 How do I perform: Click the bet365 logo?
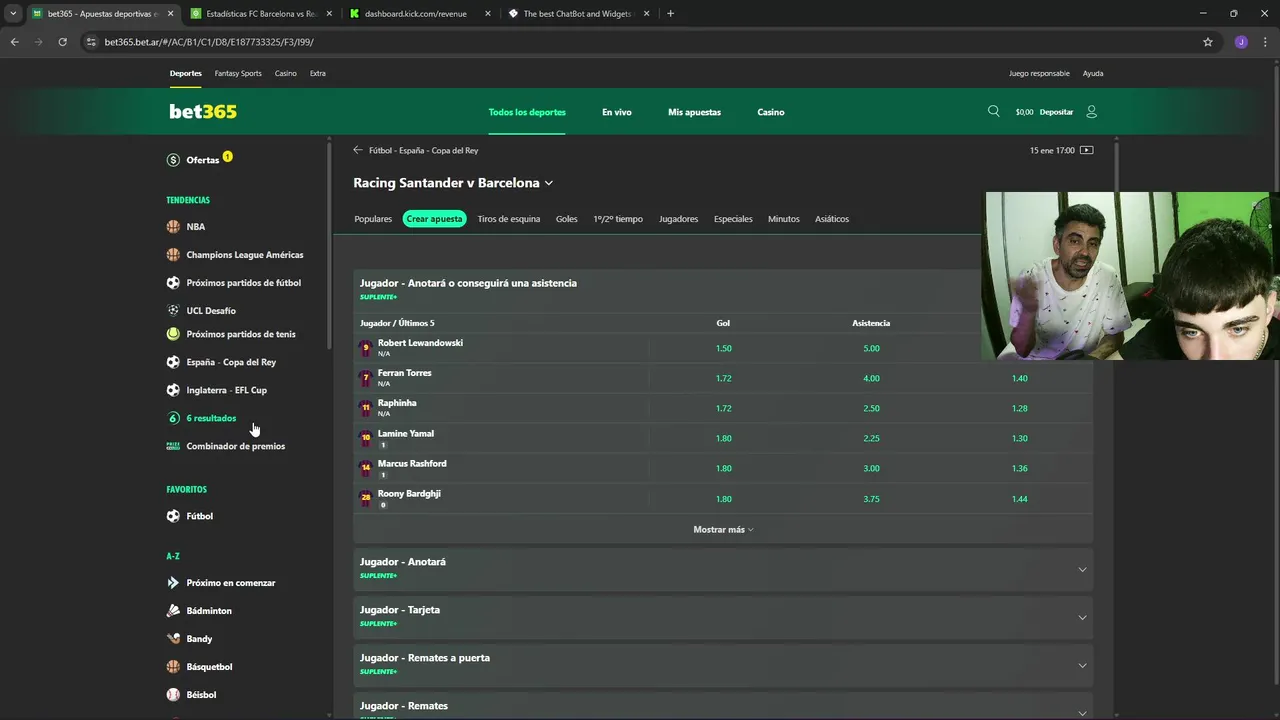[x=203, y=112]
